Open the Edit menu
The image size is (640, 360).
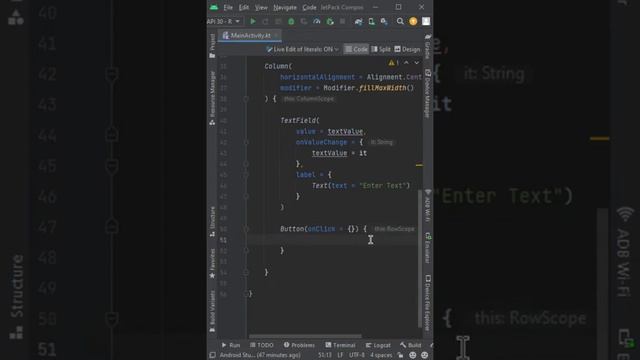point(244,7)
